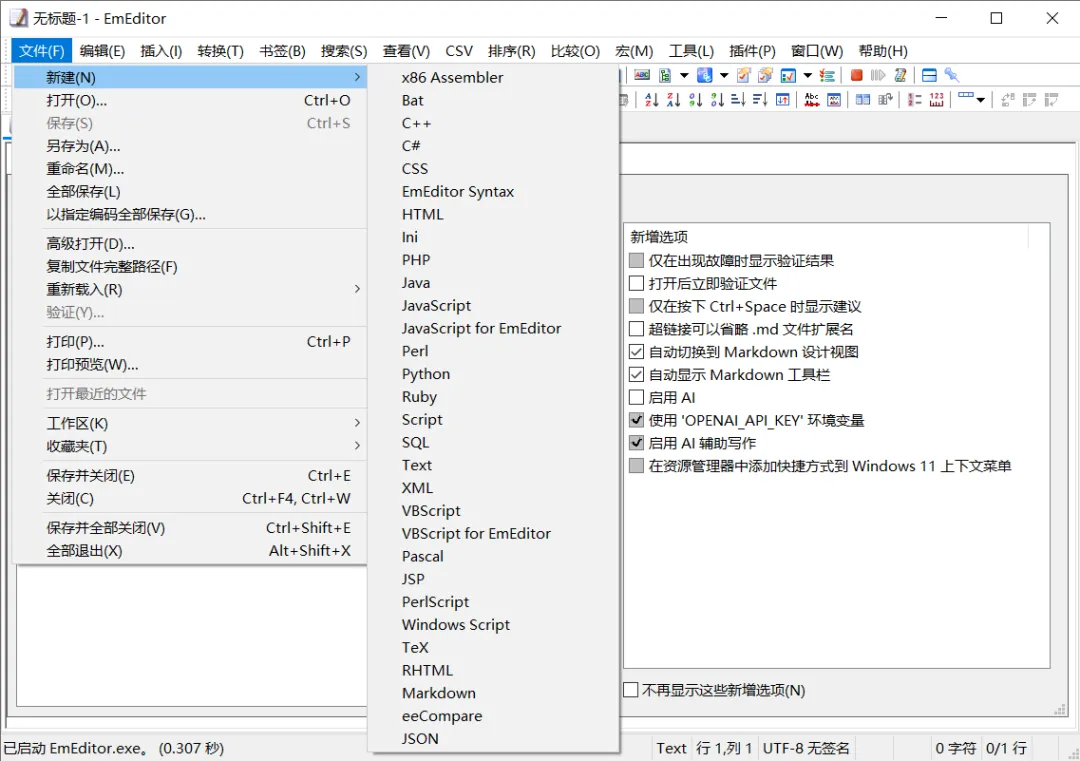Click the web browser preview toolbar icon
This screenshot has height=761, width=1080.
point(705,75)
